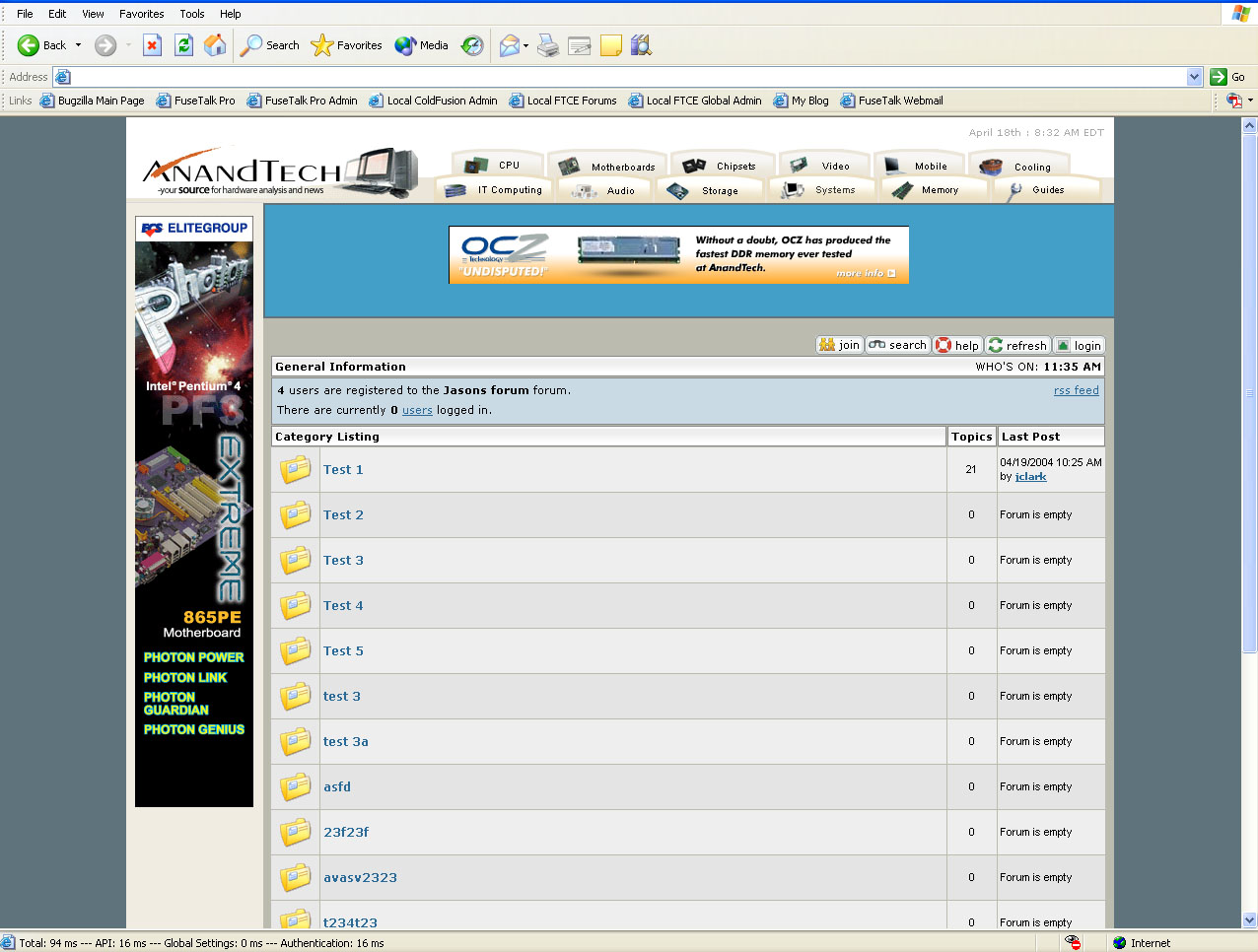1258x952 pixels.
Task: Open the avasv2323 category
Action: (x=360, y=877)
